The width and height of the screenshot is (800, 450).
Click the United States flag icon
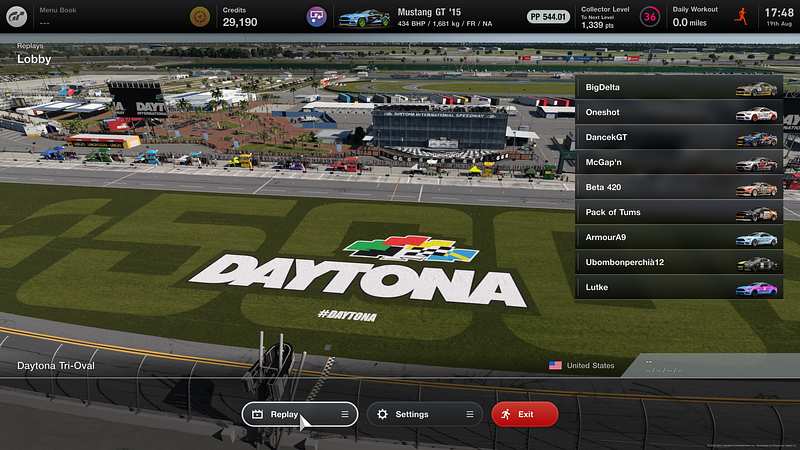[555, 365]
